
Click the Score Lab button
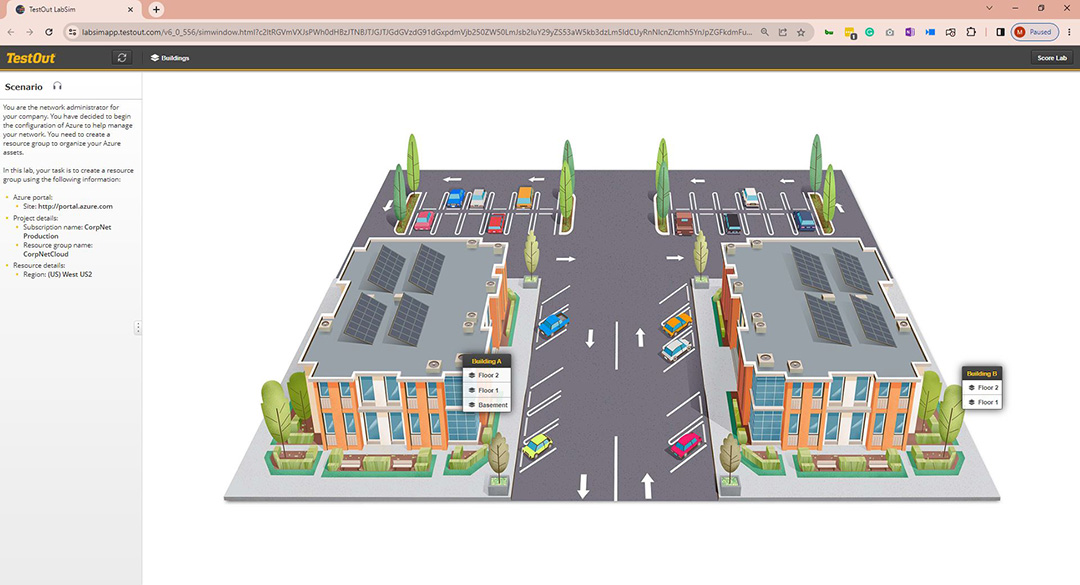[1052, 58]
